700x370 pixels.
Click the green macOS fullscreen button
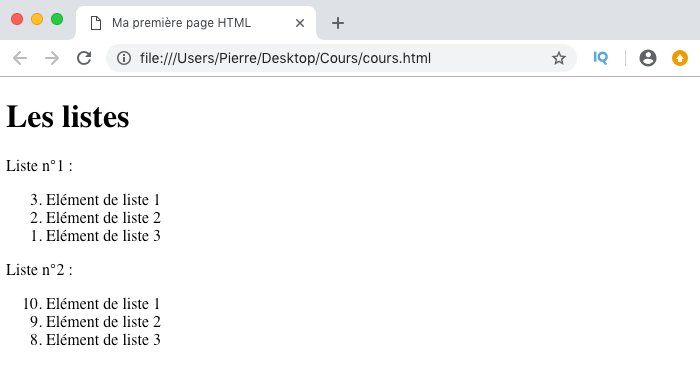coord(57,19)
